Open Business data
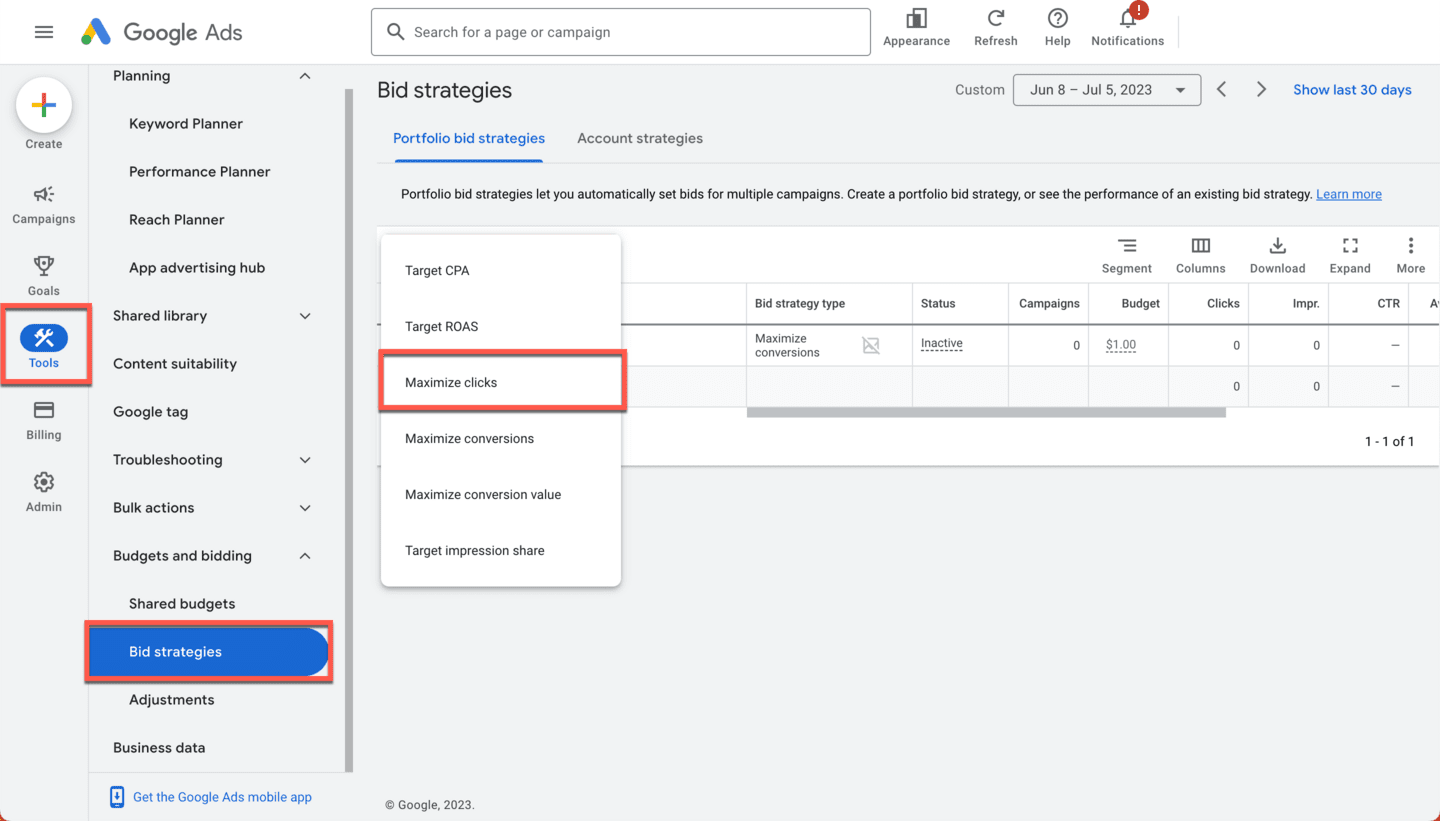The width and height of the screenshot is (1440, 821). [159, 748]
